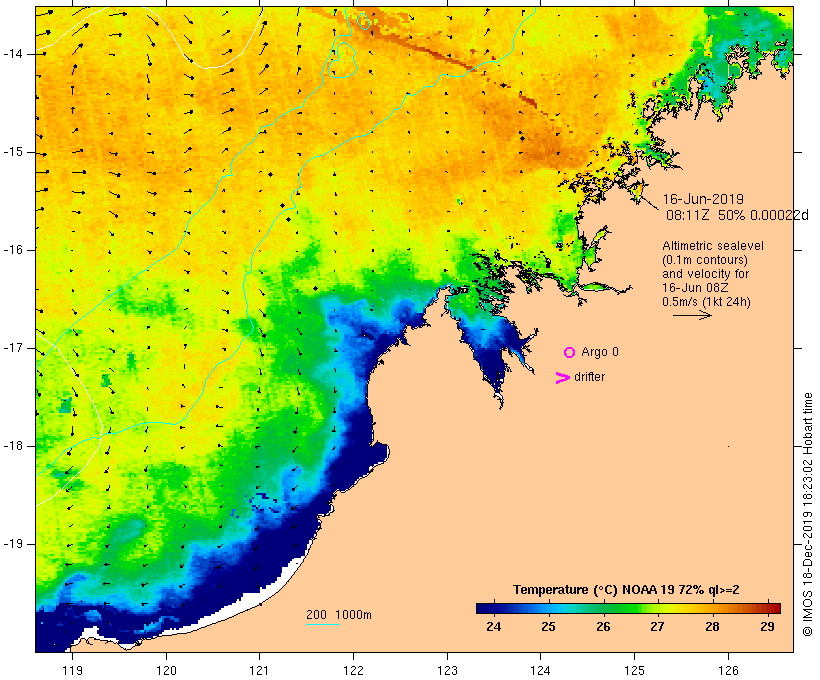Click the longitude axis label '124'
This screenshot has width=820, height=680.
click(541, 670)
